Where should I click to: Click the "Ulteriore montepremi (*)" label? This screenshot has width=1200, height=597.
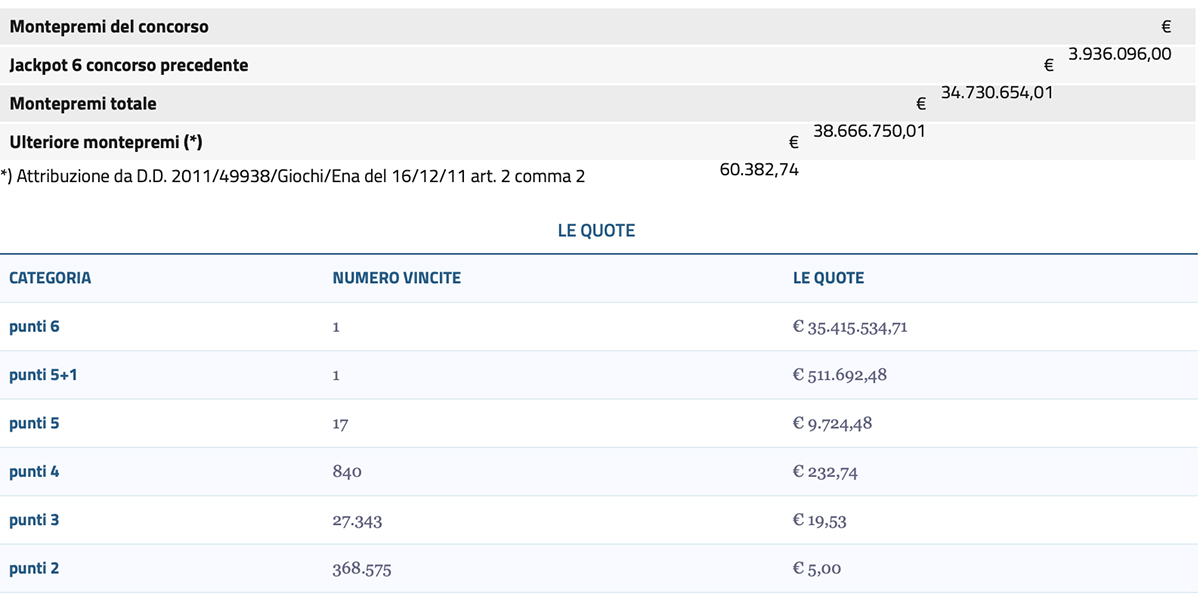[106, 142]
